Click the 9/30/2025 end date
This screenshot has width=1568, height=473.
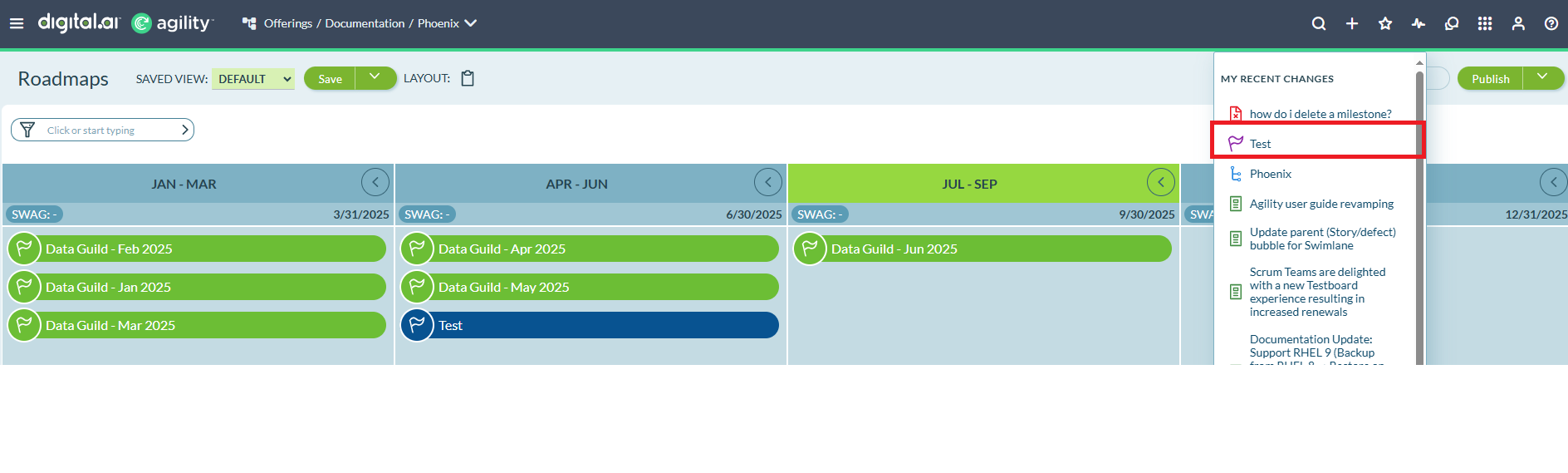coord(1147,214)
